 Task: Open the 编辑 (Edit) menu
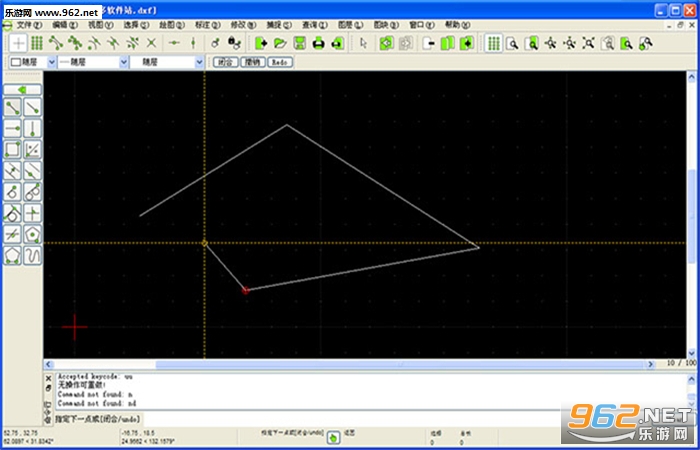point(65,25)
